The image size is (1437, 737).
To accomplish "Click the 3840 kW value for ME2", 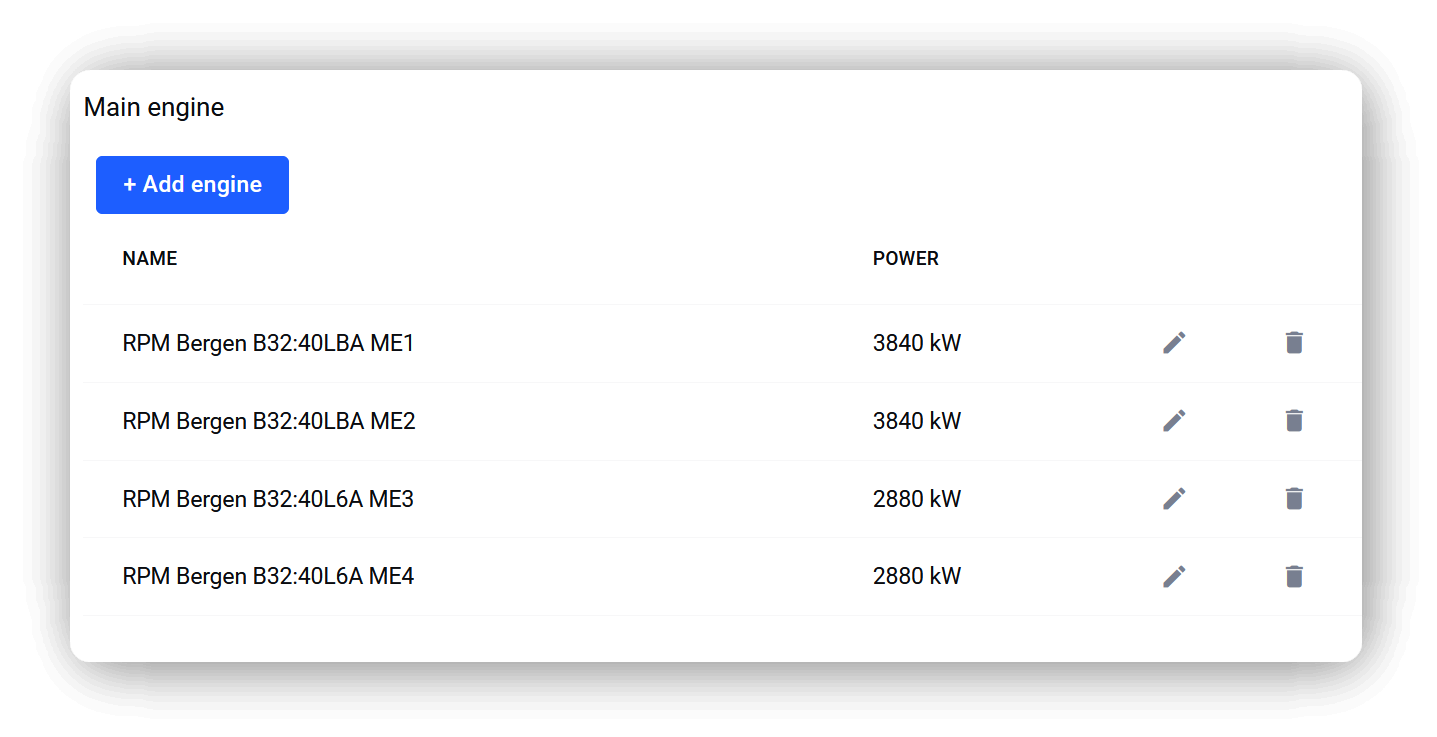I will (917, 422).
